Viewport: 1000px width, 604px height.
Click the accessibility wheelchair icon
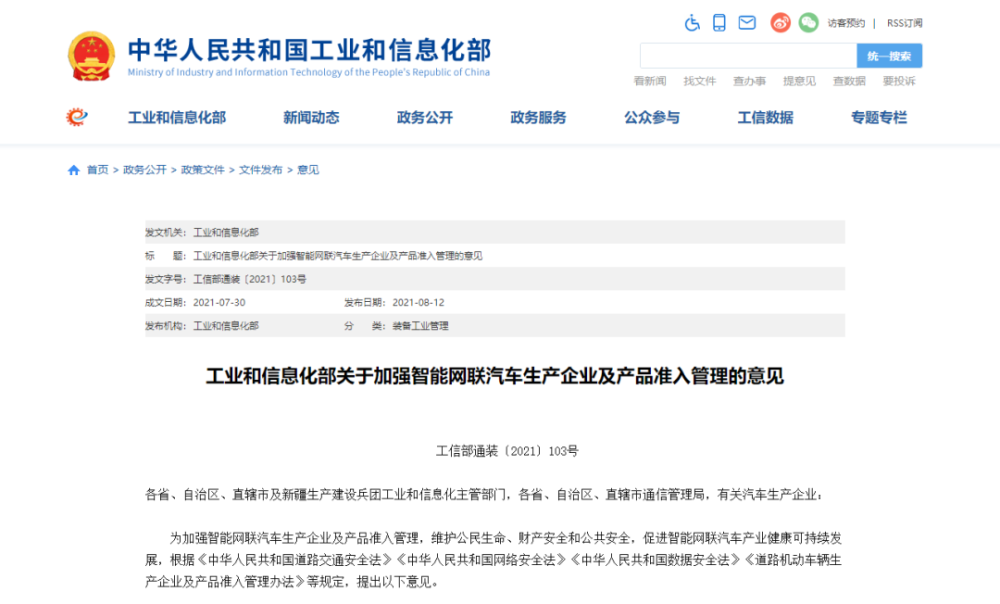(x=692, y=23)
